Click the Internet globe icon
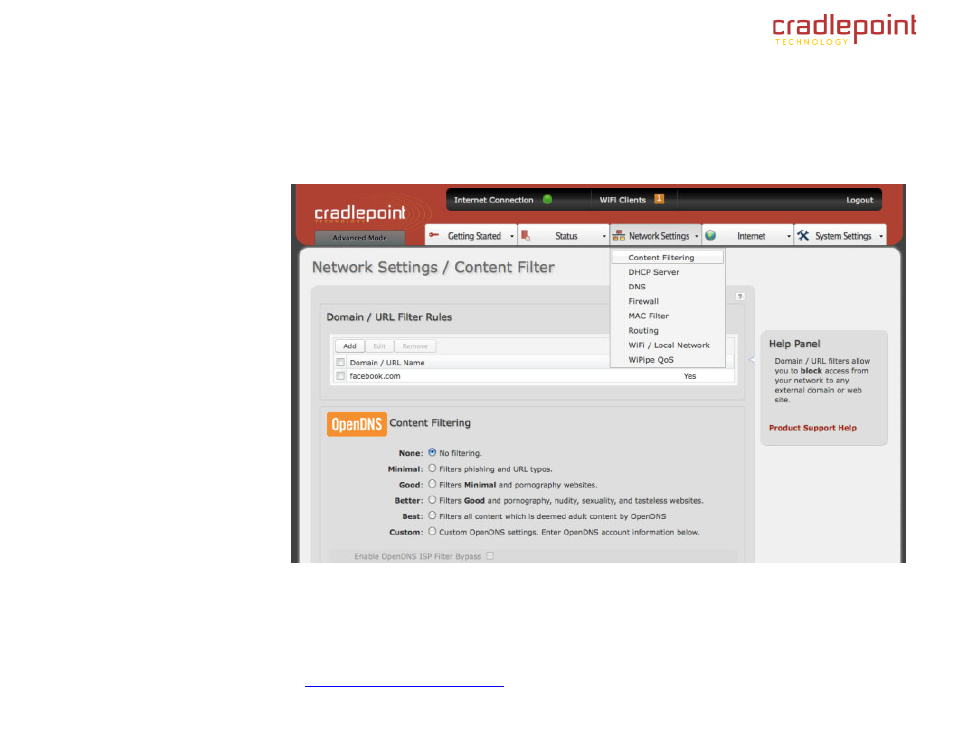Viewport: 954px width, 737px height. pos(711,236)
